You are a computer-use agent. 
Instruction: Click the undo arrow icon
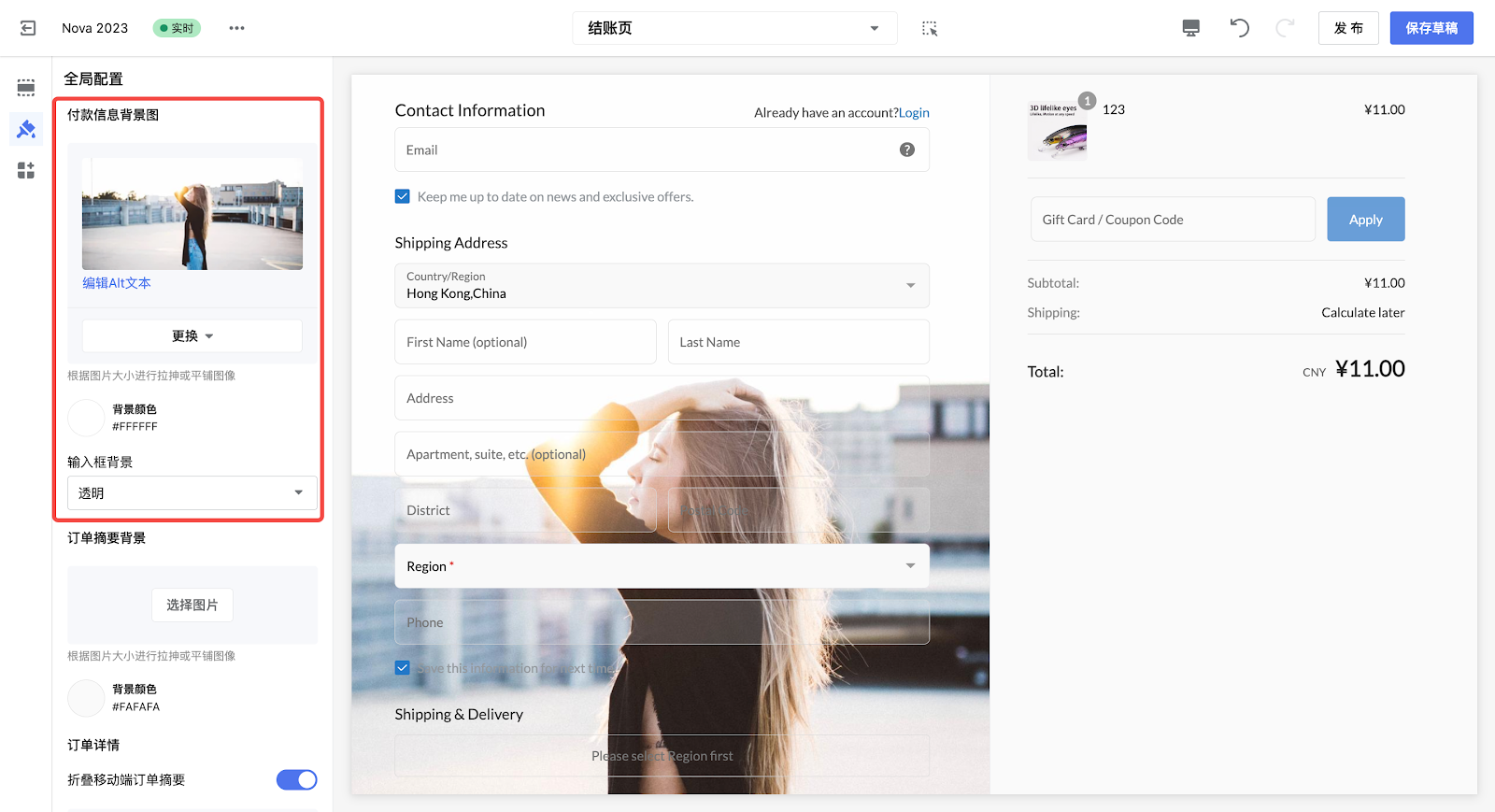click(x=1239, y=28)
